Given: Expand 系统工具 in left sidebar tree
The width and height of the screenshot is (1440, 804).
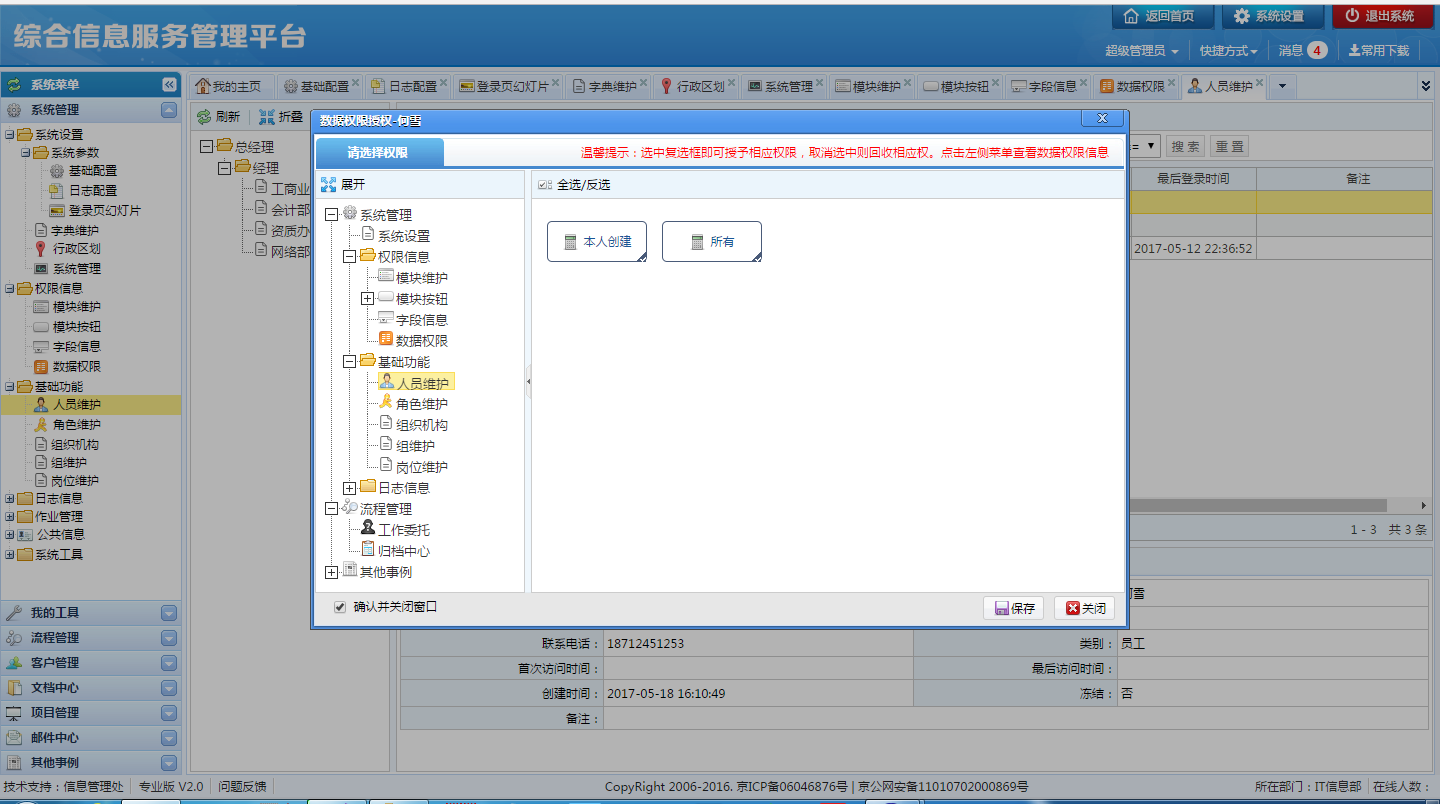Looking at the screenshot, I should point(10,554).
